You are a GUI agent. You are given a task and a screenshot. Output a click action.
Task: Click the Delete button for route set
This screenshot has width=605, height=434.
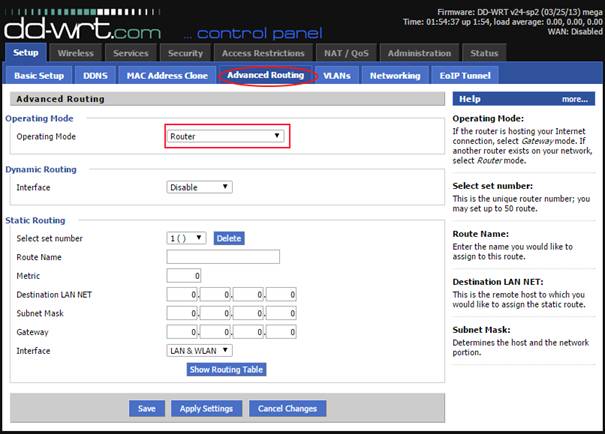tap(229, 238)
